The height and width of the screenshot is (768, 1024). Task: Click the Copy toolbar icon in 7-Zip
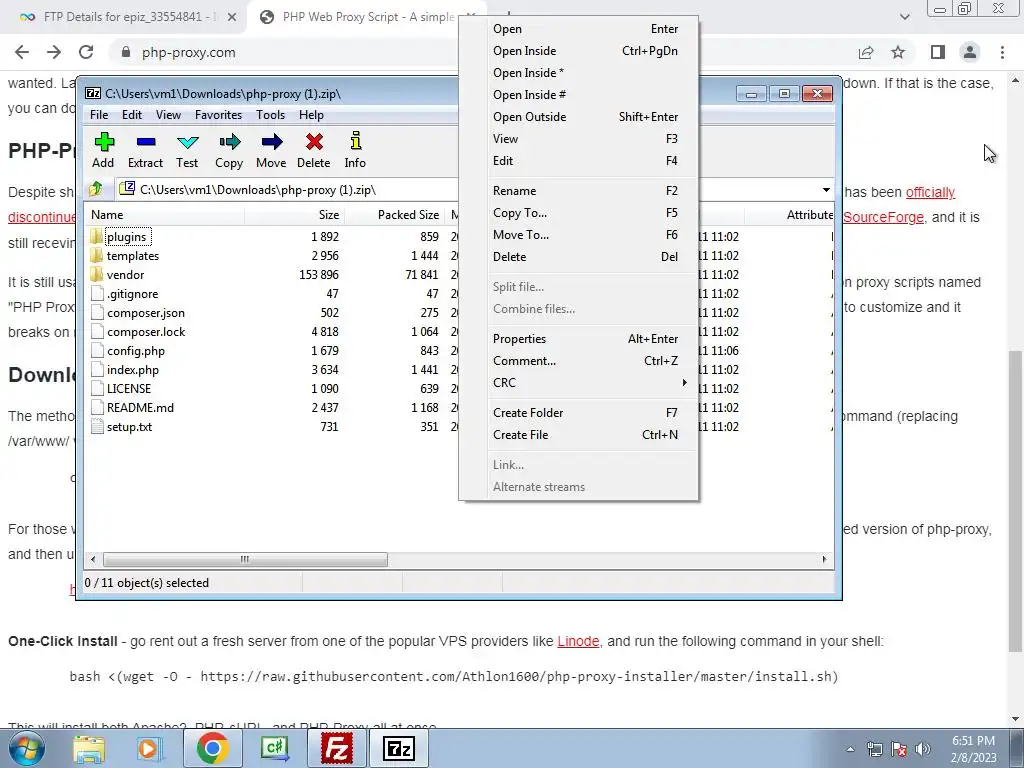(x=229, y=150)
